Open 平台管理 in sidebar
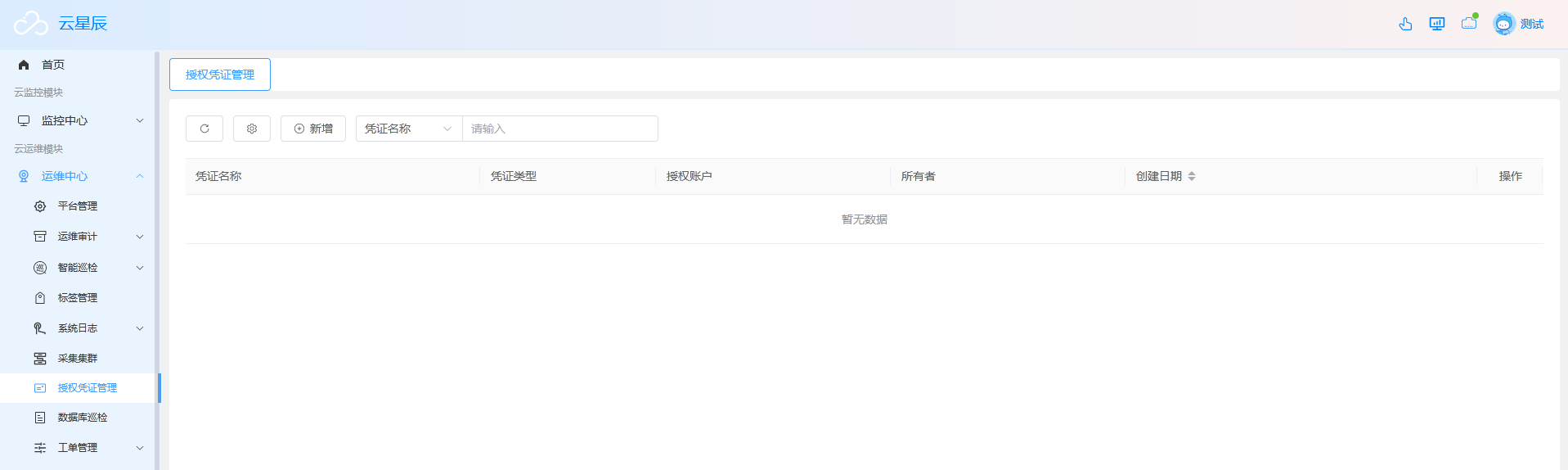This screenshot has width=1568, height=470. point(78,206)
